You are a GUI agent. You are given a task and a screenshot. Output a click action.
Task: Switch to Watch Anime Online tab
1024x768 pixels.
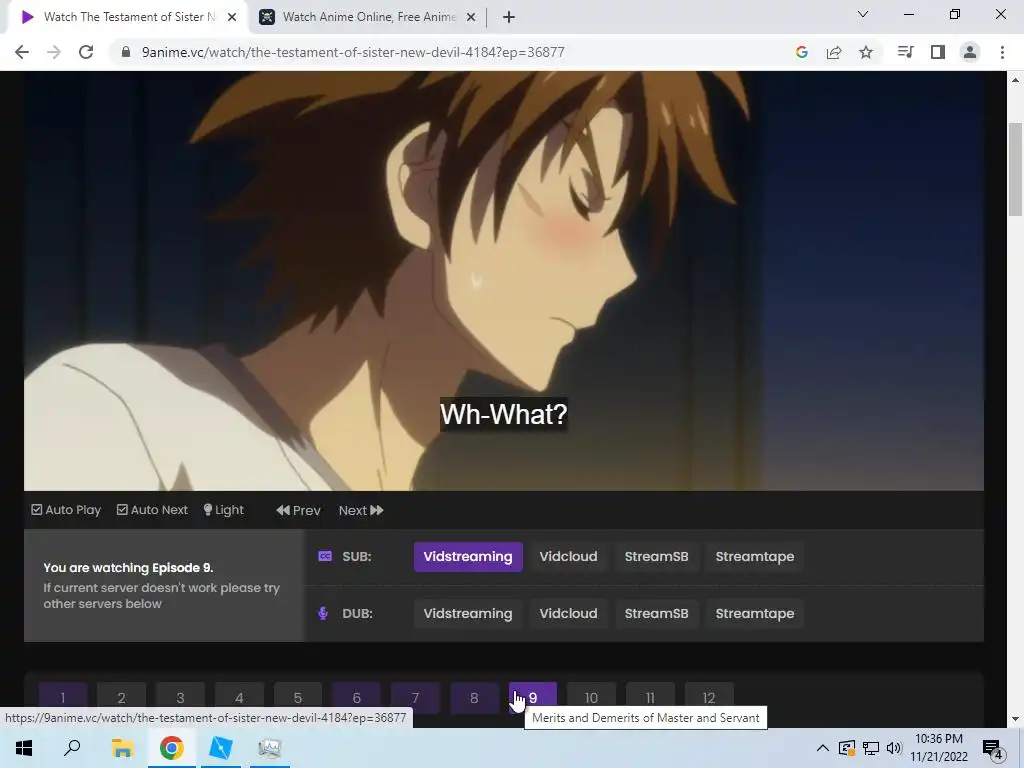point(369,17)
